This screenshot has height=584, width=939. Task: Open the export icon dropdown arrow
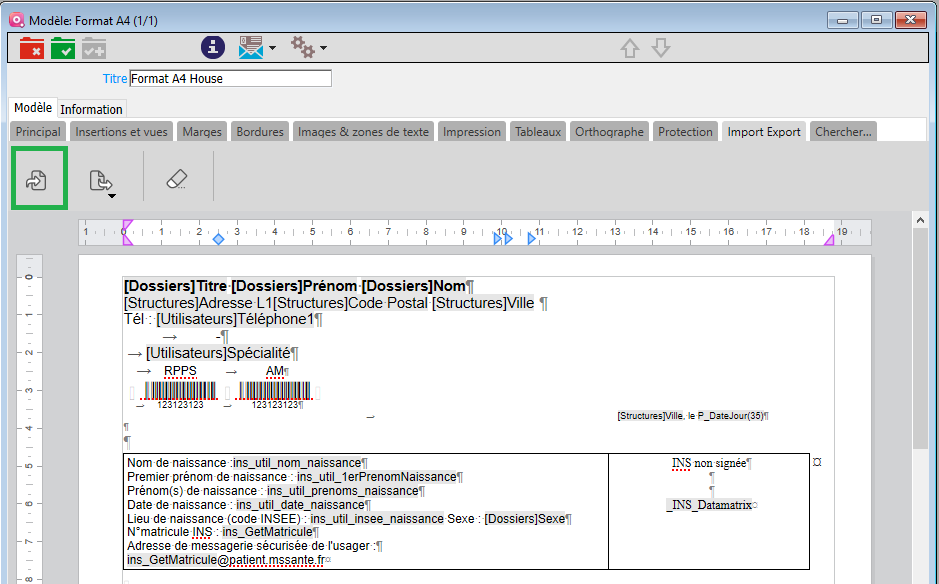[112, 196]
